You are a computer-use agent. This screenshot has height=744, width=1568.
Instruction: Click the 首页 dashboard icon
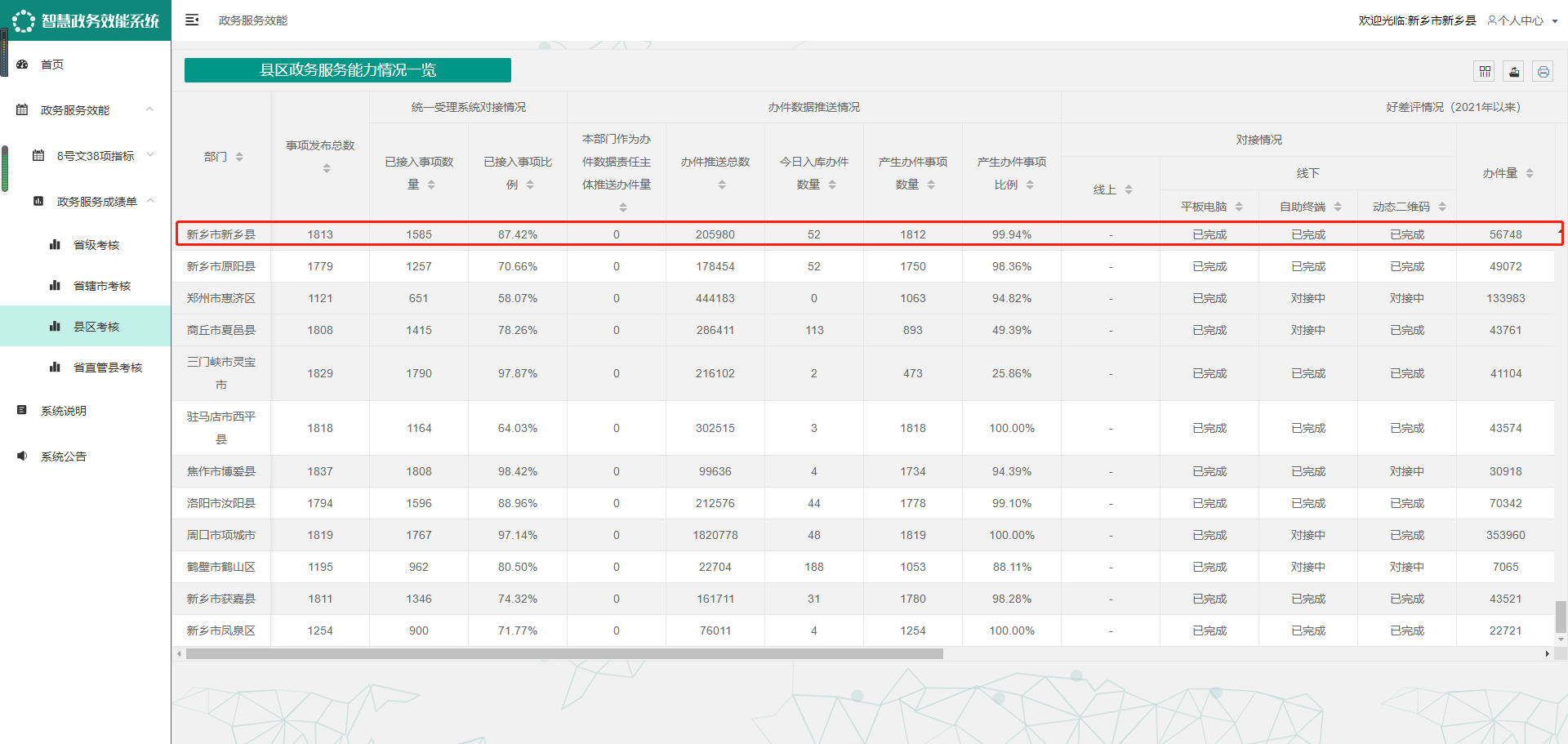[23, 65]
